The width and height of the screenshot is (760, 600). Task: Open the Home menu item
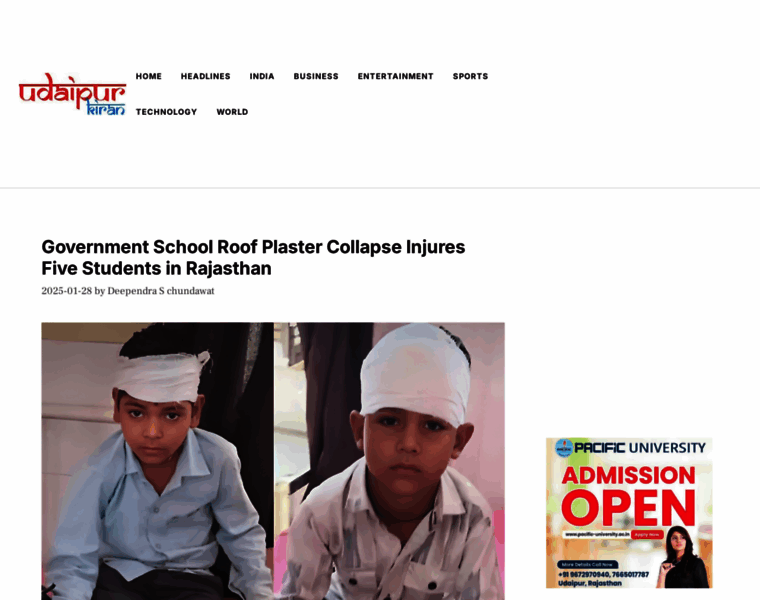(149, 76)
